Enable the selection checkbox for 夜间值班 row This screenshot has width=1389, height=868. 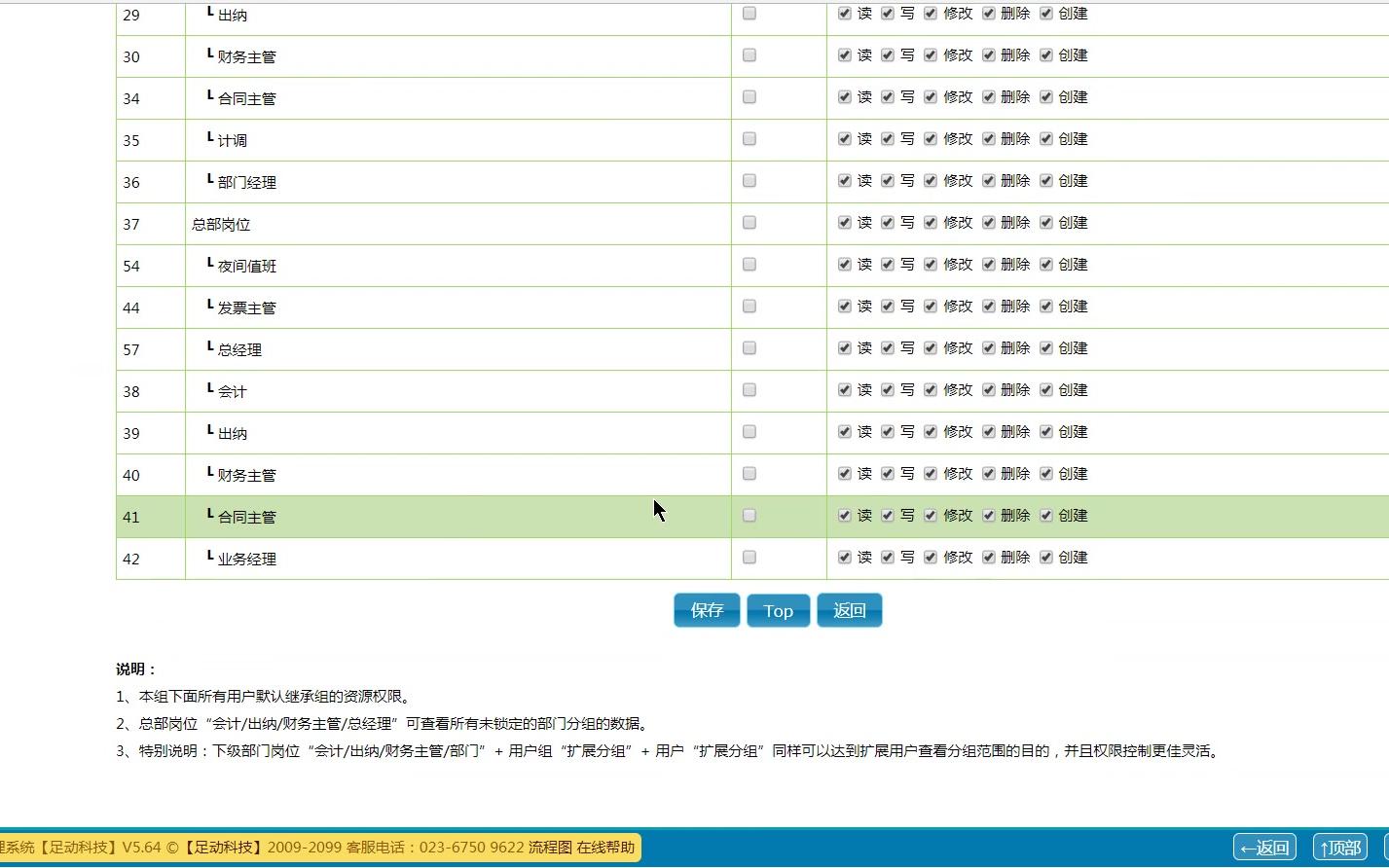click(749, 264)
